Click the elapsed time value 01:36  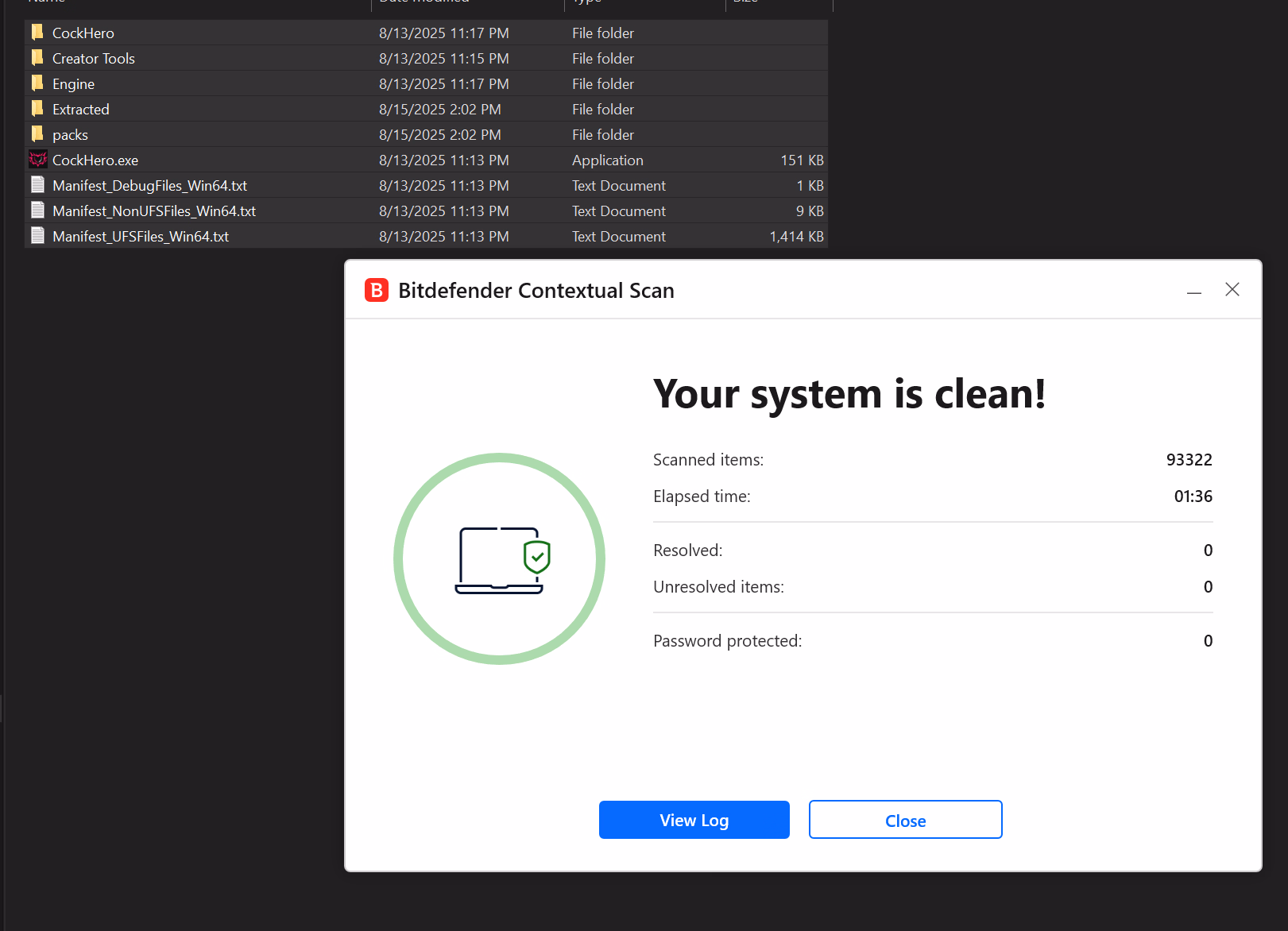pyautogui.click(x=1193, y=496)
